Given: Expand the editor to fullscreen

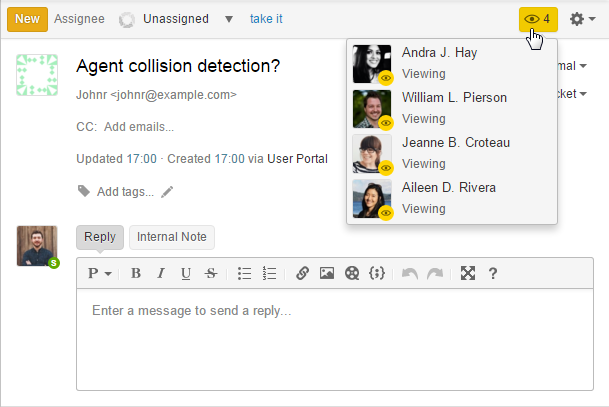Looking at the screenshot, I should (467, 273).
